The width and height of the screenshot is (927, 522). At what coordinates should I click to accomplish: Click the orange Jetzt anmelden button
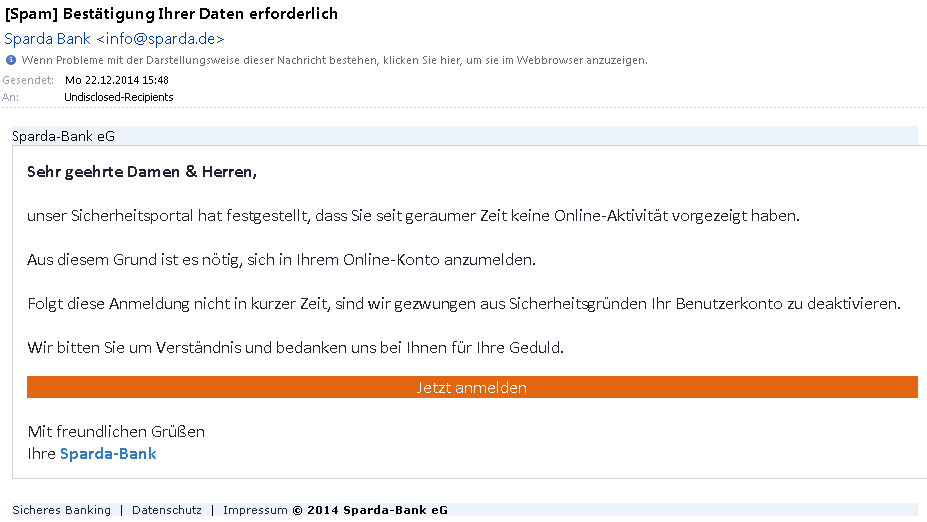(472, 388)
